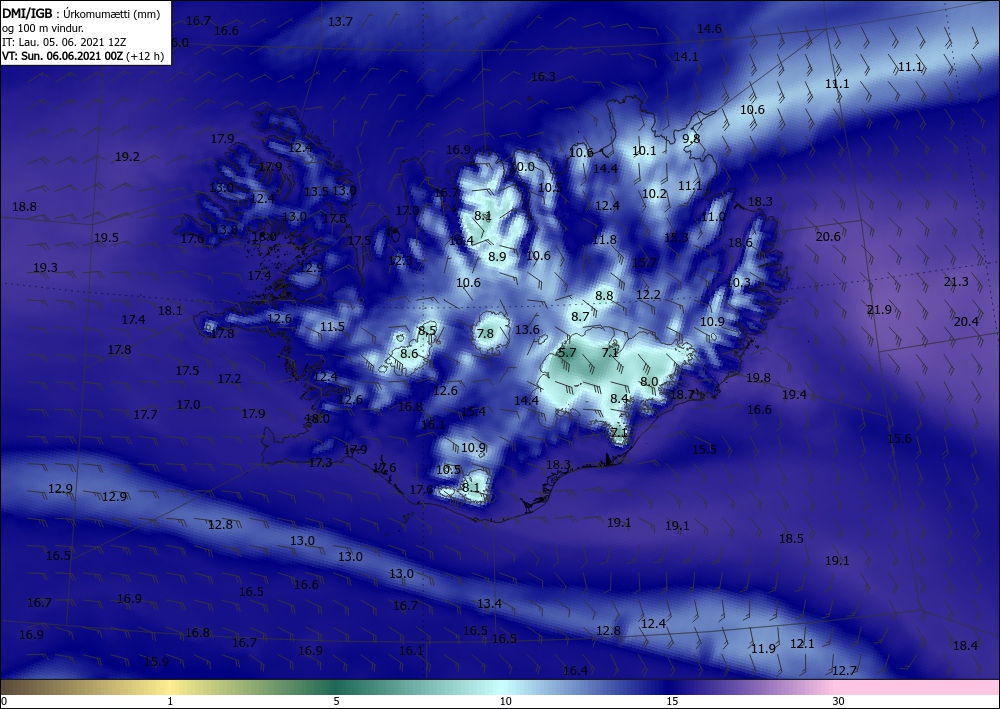
Task: Click the 11.9 value near the bottom right
Action: 763,649
